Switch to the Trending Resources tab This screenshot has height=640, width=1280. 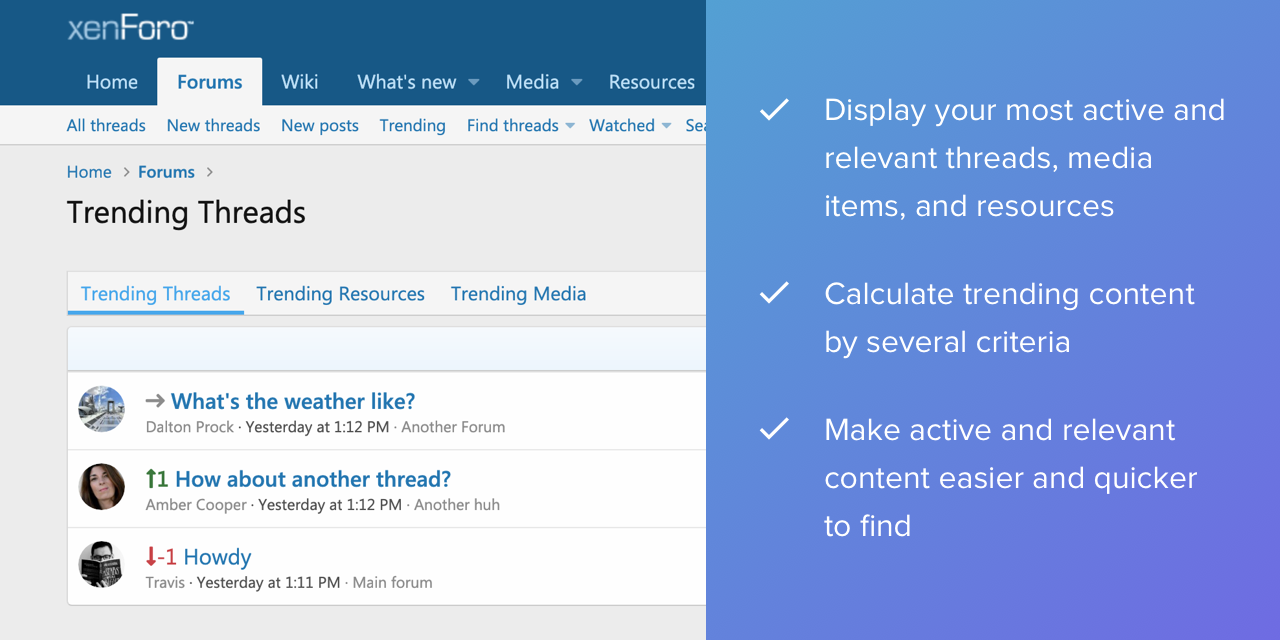tap(340, 294)
